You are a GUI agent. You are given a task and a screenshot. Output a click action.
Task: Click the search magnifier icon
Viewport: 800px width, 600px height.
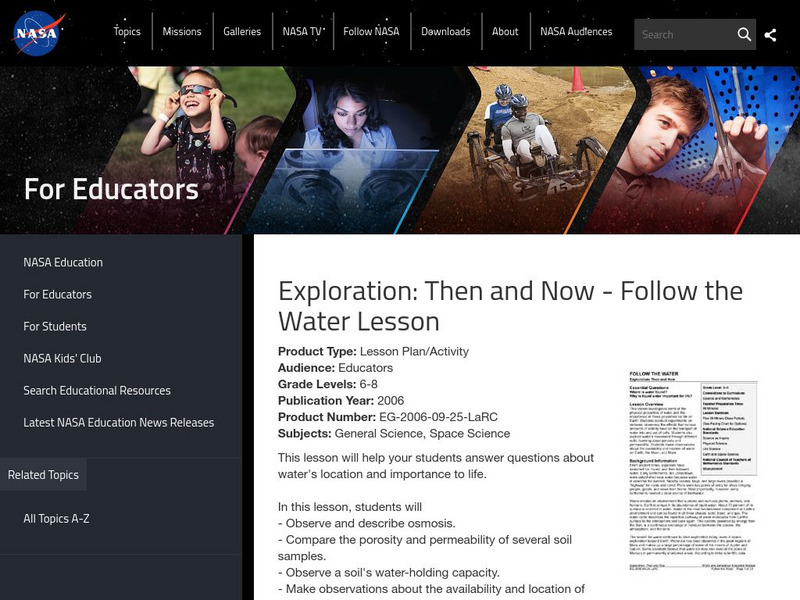click(745, 33)
